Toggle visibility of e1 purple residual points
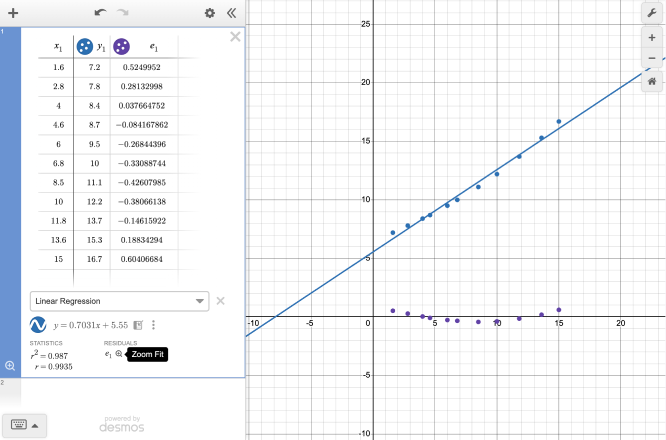Viewport: 666px width, 440px height. (121, 47)
